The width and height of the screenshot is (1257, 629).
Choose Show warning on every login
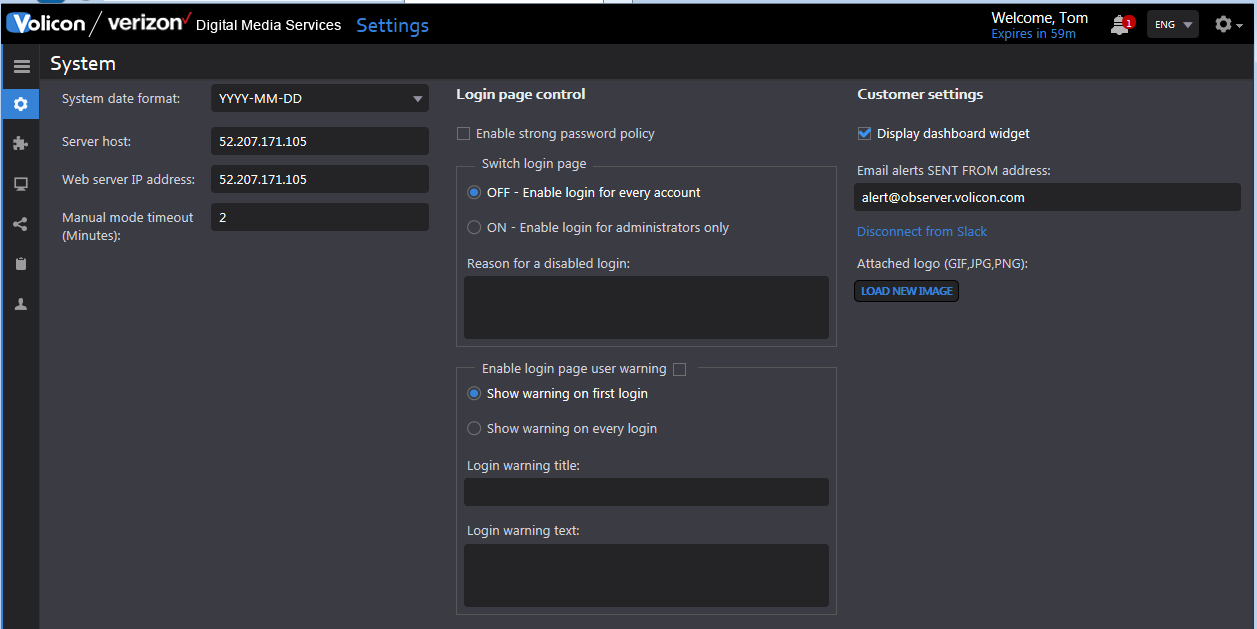(474, 428)
